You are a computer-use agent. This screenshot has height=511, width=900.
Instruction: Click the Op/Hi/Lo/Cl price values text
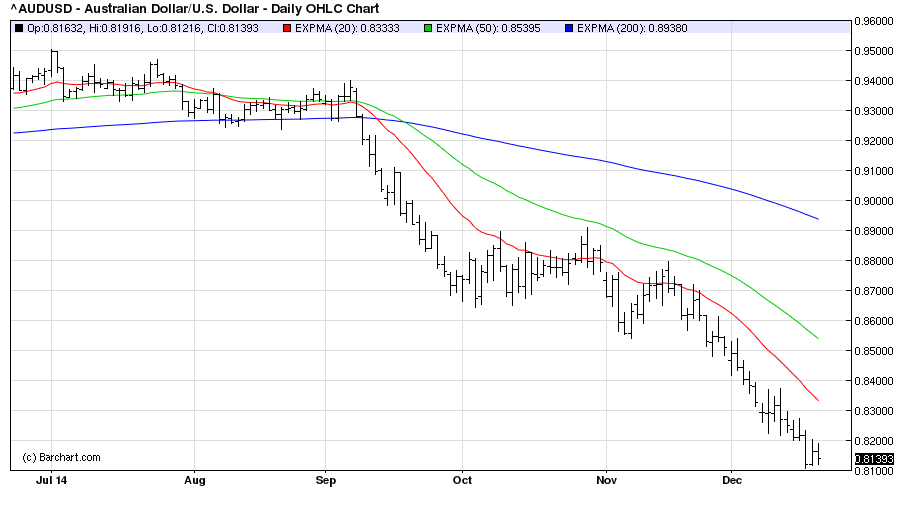coord(143,28)
